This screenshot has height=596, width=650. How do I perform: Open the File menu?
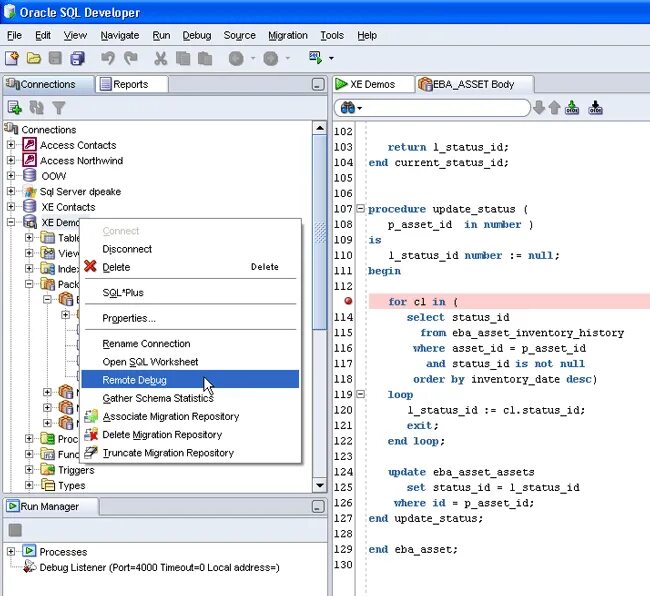15,36
